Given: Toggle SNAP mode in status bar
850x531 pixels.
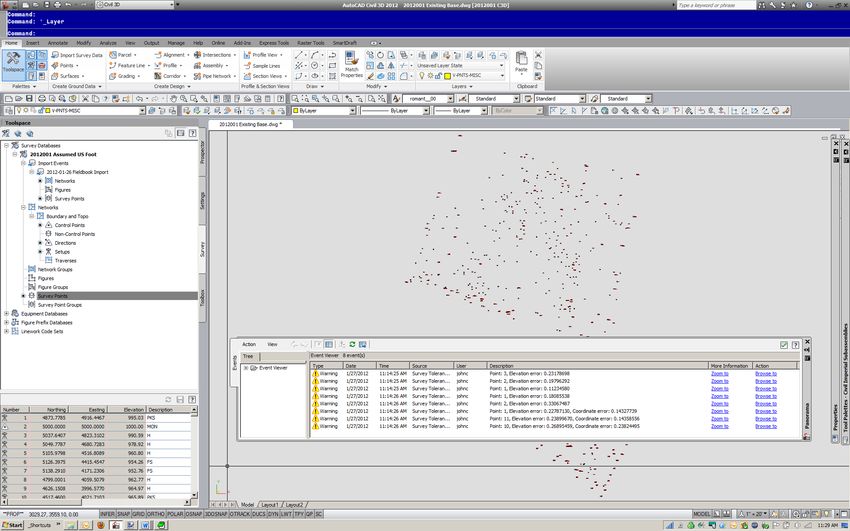Looking at the screenshot, I should click(123, 514).
